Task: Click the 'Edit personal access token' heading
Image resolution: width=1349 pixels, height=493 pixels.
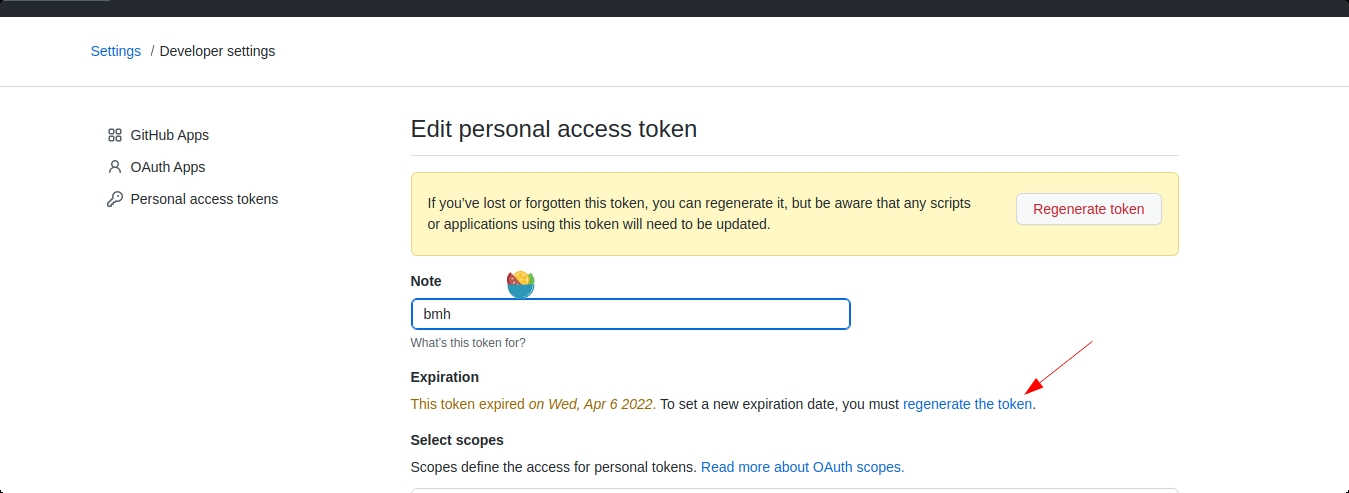Action: click(553, 129)
